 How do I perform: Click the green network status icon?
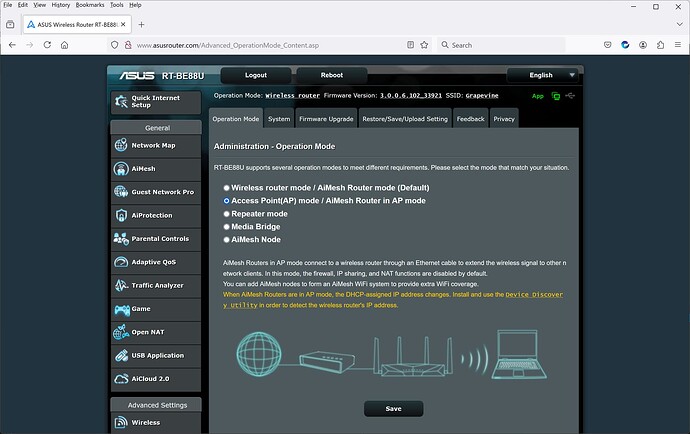click(556, 96)
